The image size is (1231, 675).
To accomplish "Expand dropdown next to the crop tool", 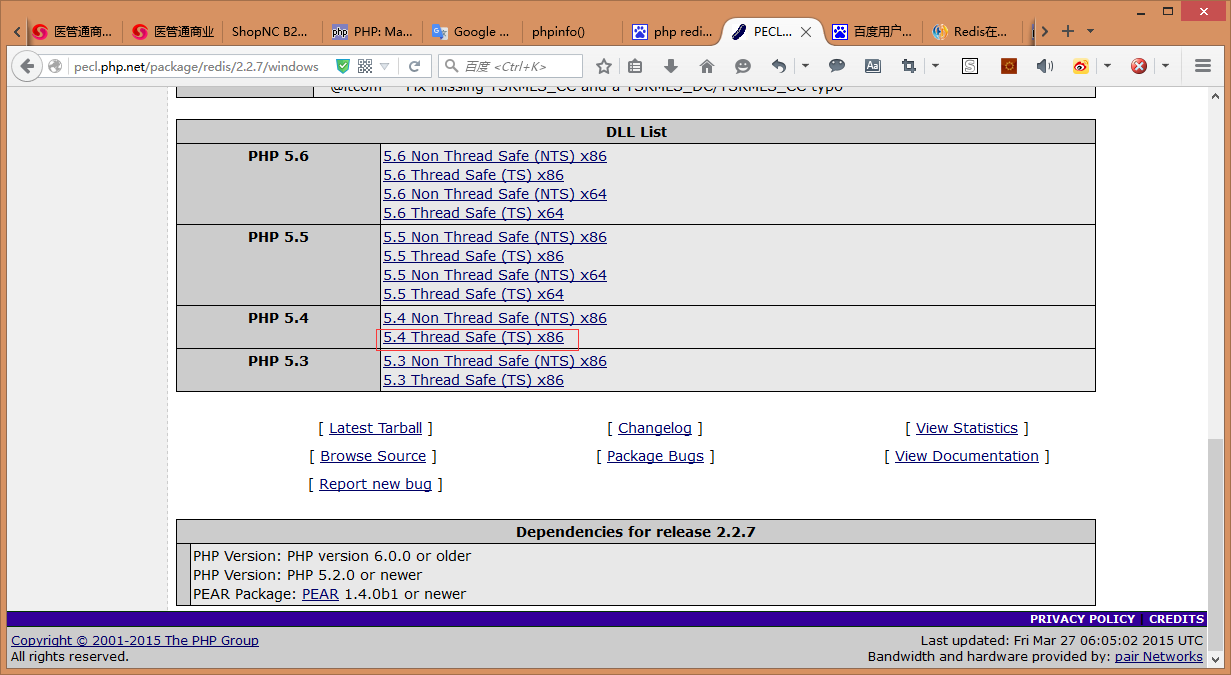I will pyautogui.click(x=935, y=66).
